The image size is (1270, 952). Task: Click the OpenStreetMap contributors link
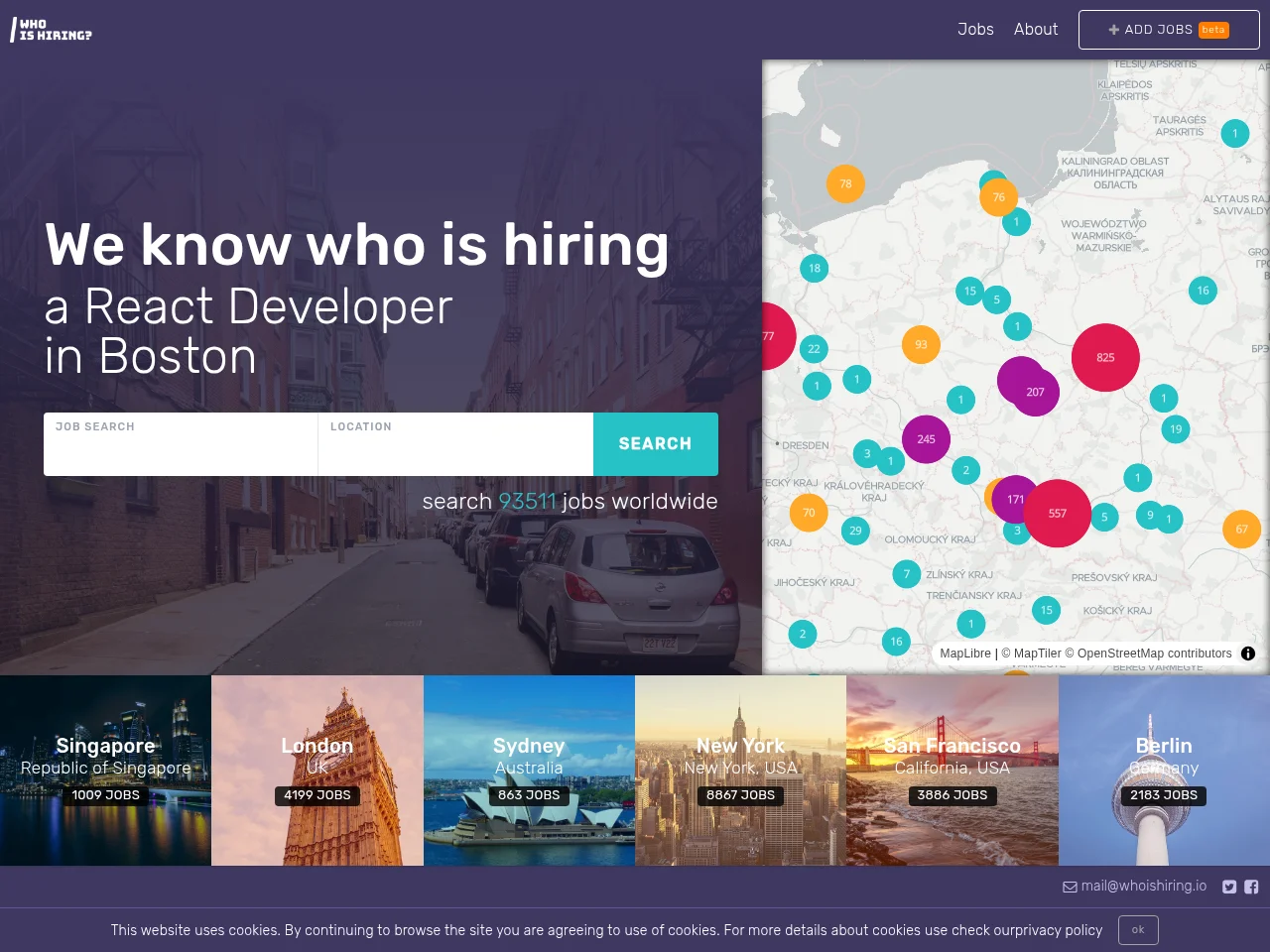pyautogui.click(x=1149, y=654)
